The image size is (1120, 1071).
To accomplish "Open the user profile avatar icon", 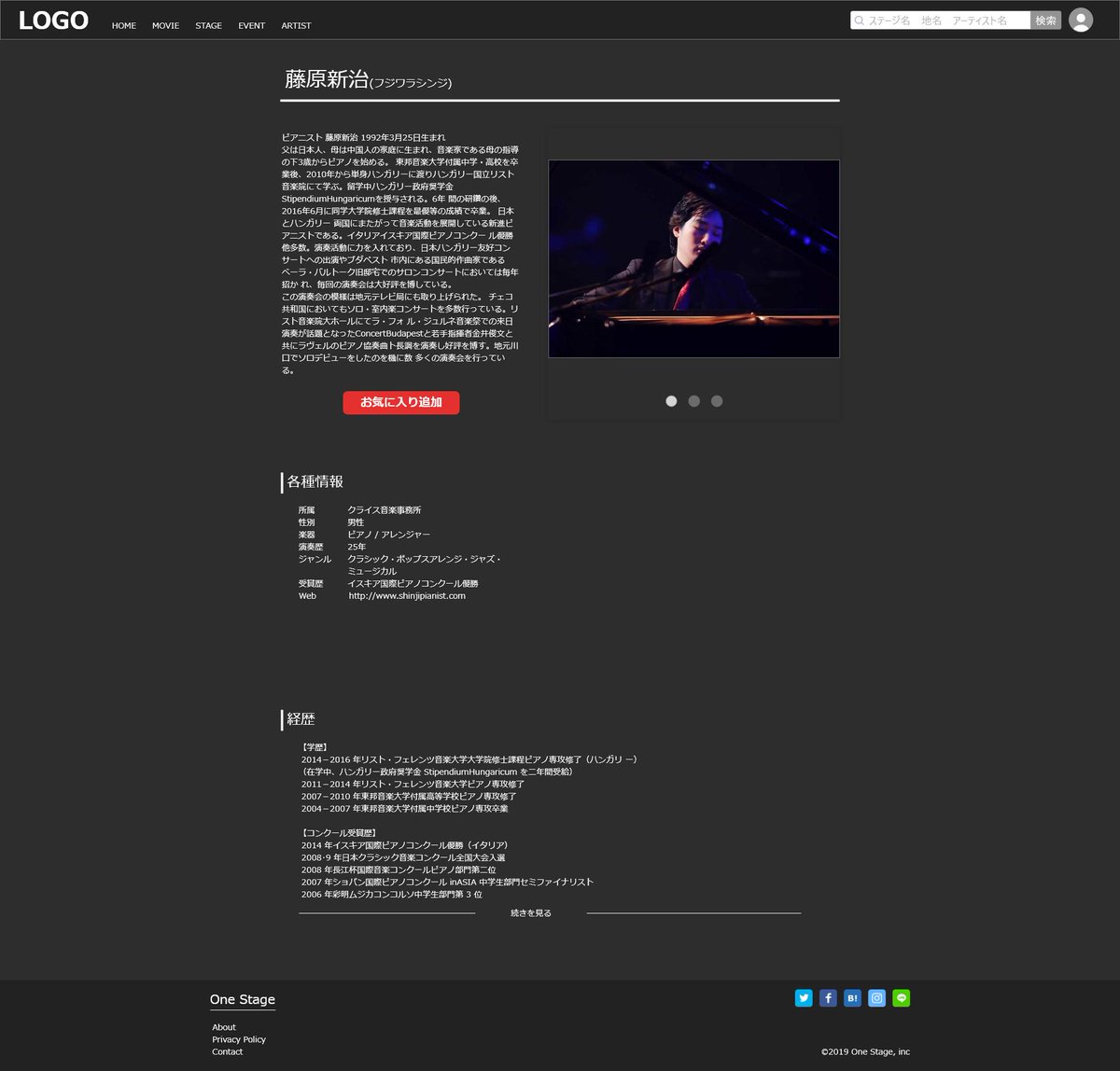I will [1080, 20].
